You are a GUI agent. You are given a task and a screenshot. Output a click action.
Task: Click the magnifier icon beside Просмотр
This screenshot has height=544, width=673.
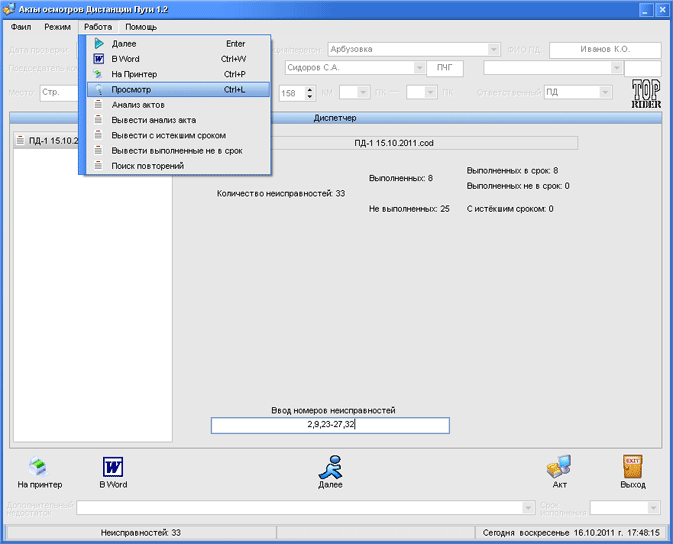coord(99,89)
